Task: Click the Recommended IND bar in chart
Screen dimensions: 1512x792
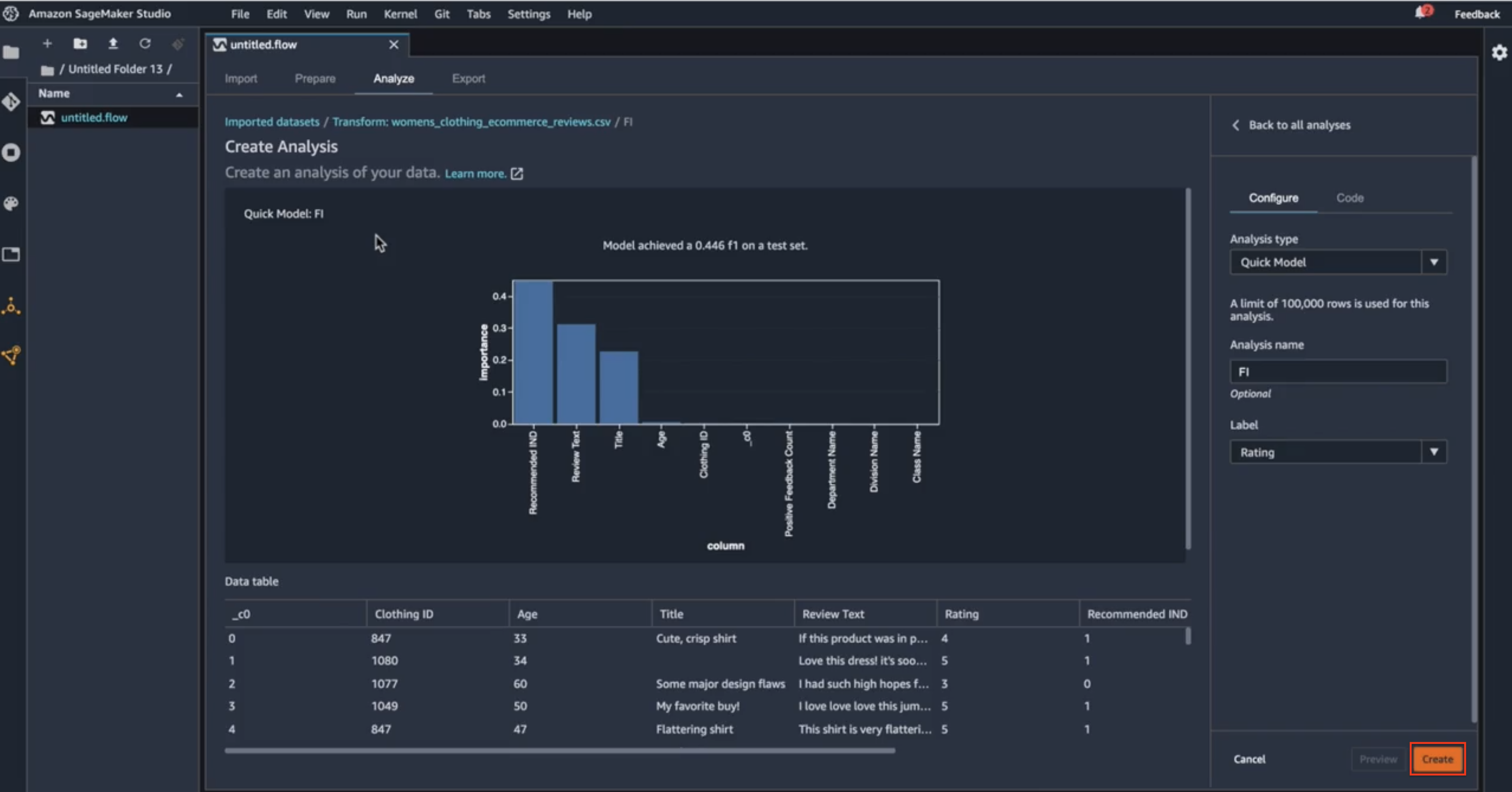Action: pyautogui.click(x=533, y=352)
